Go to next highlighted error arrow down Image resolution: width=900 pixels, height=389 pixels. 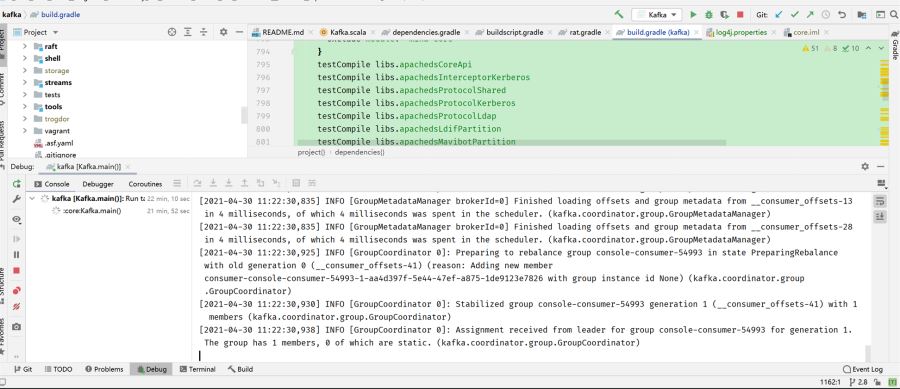click(882, 49)
